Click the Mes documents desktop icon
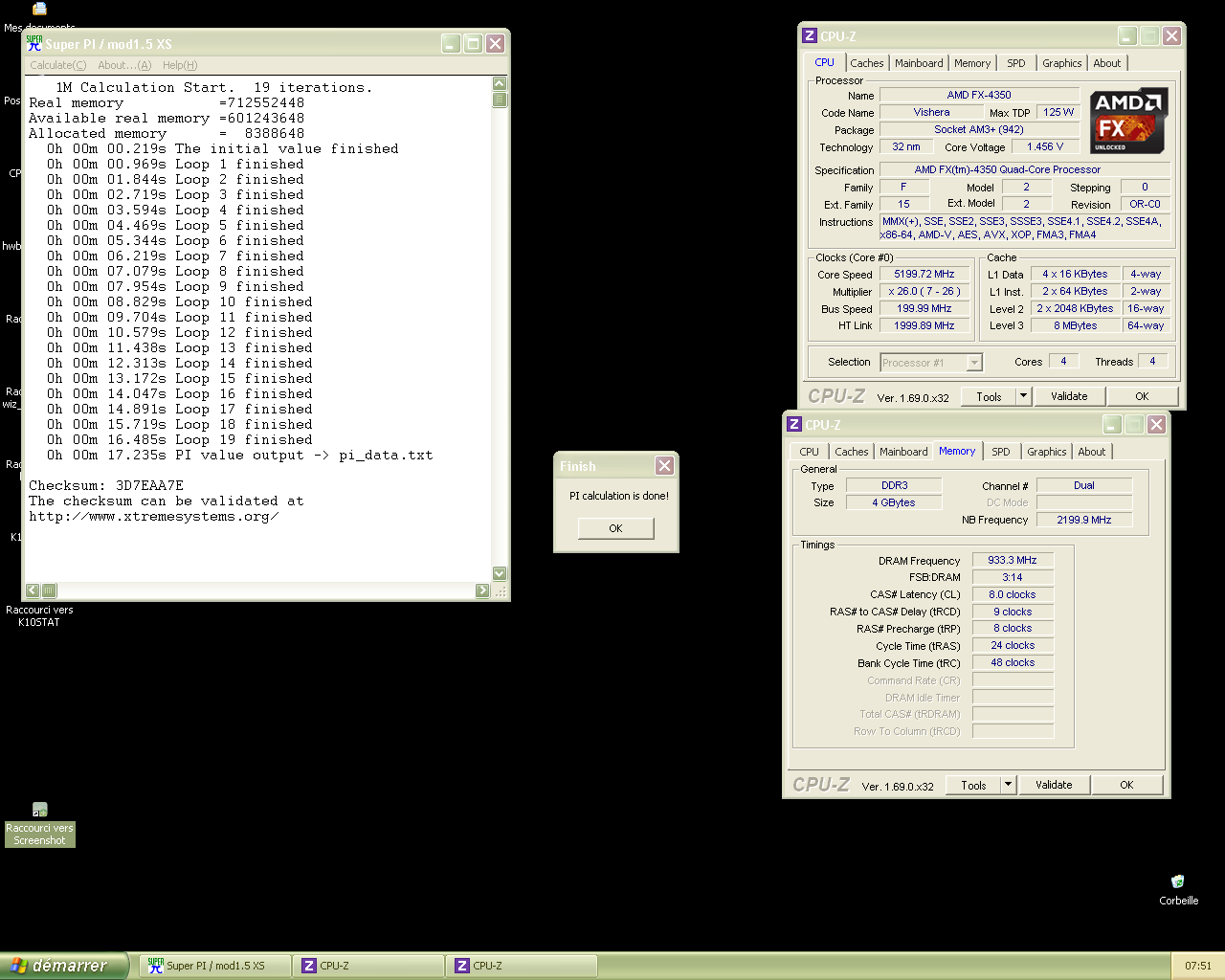This screenshot has height=980, width=1225. click(x=39, y=16)
